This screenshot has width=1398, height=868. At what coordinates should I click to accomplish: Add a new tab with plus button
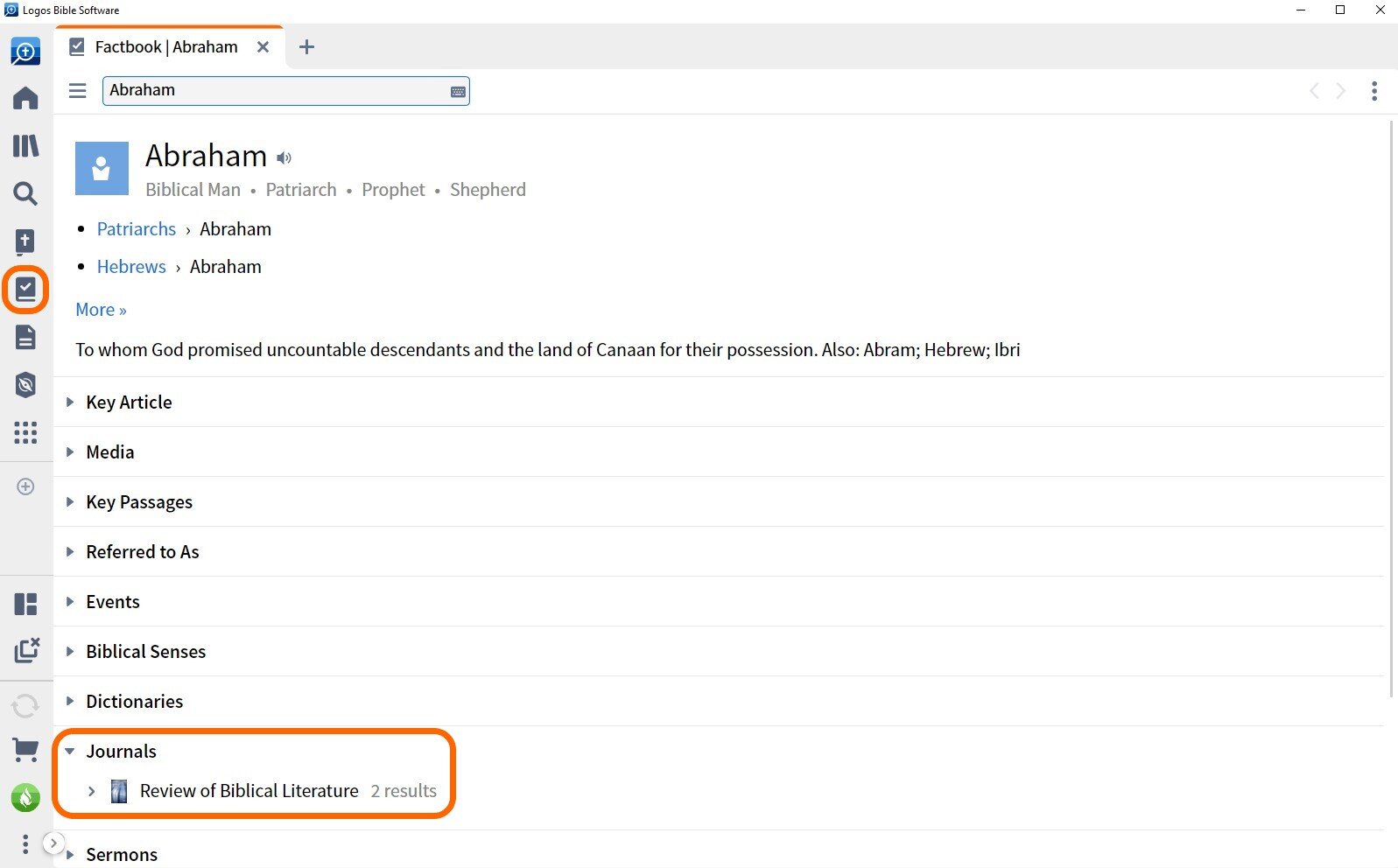point(306,47)
